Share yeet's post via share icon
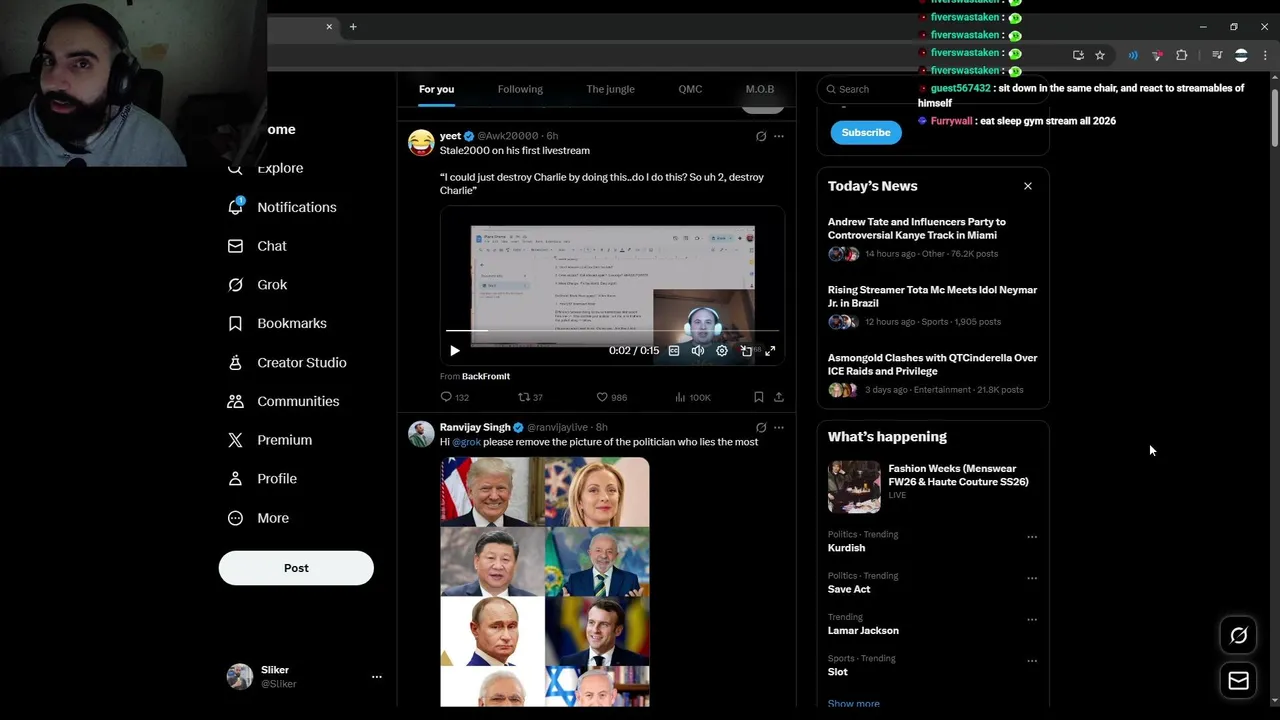The image size is (1280, 720). (778, 397)
